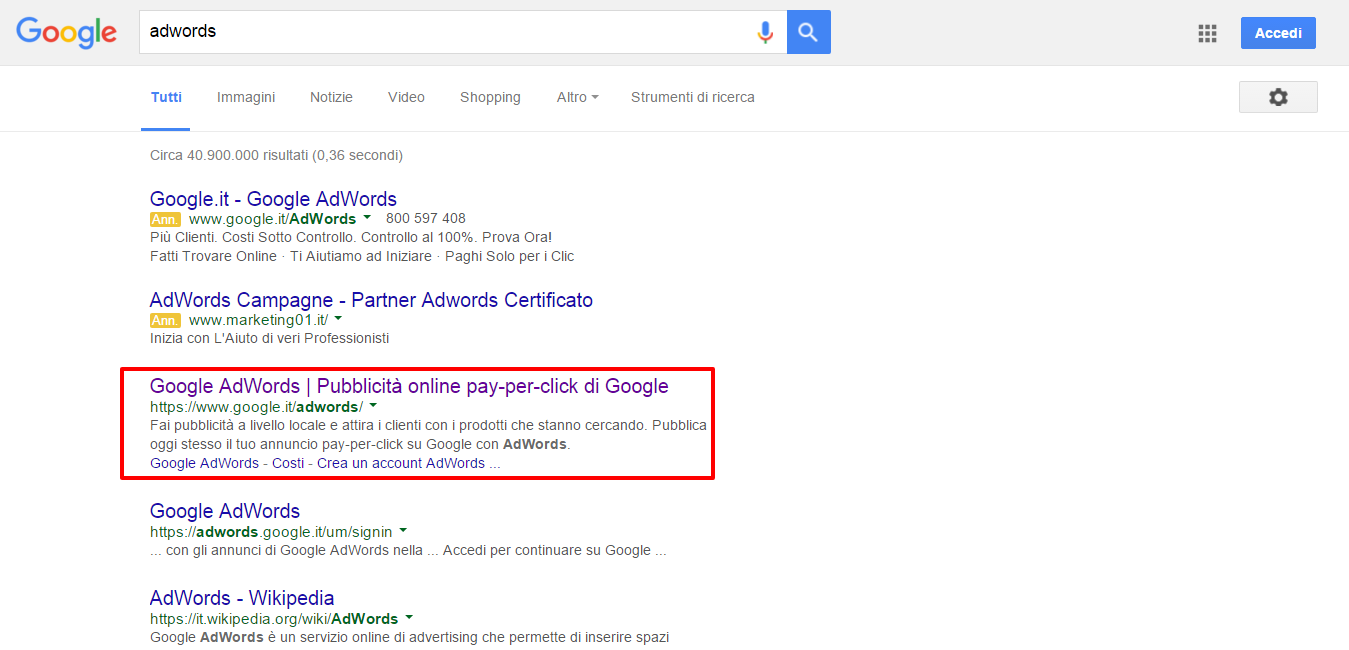Screen dimensions: 1349x650
Task: Click the Google logo
Action: 67,32
